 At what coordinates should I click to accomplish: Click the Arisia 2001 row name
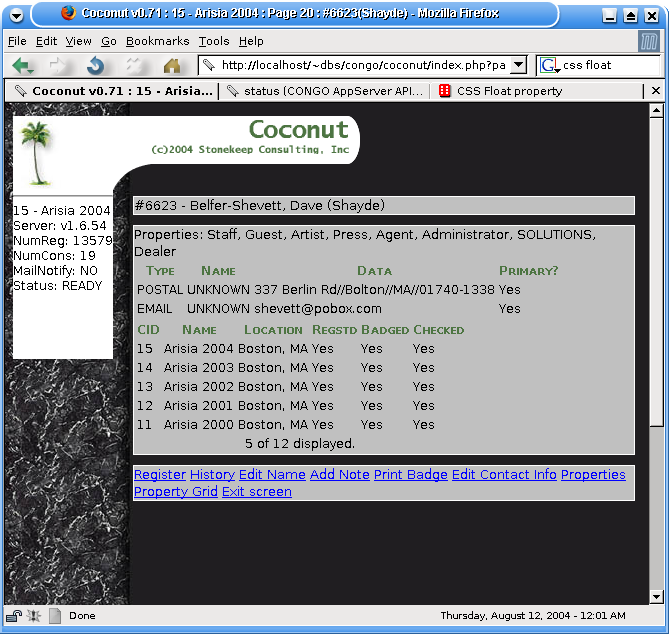point(198,405)
